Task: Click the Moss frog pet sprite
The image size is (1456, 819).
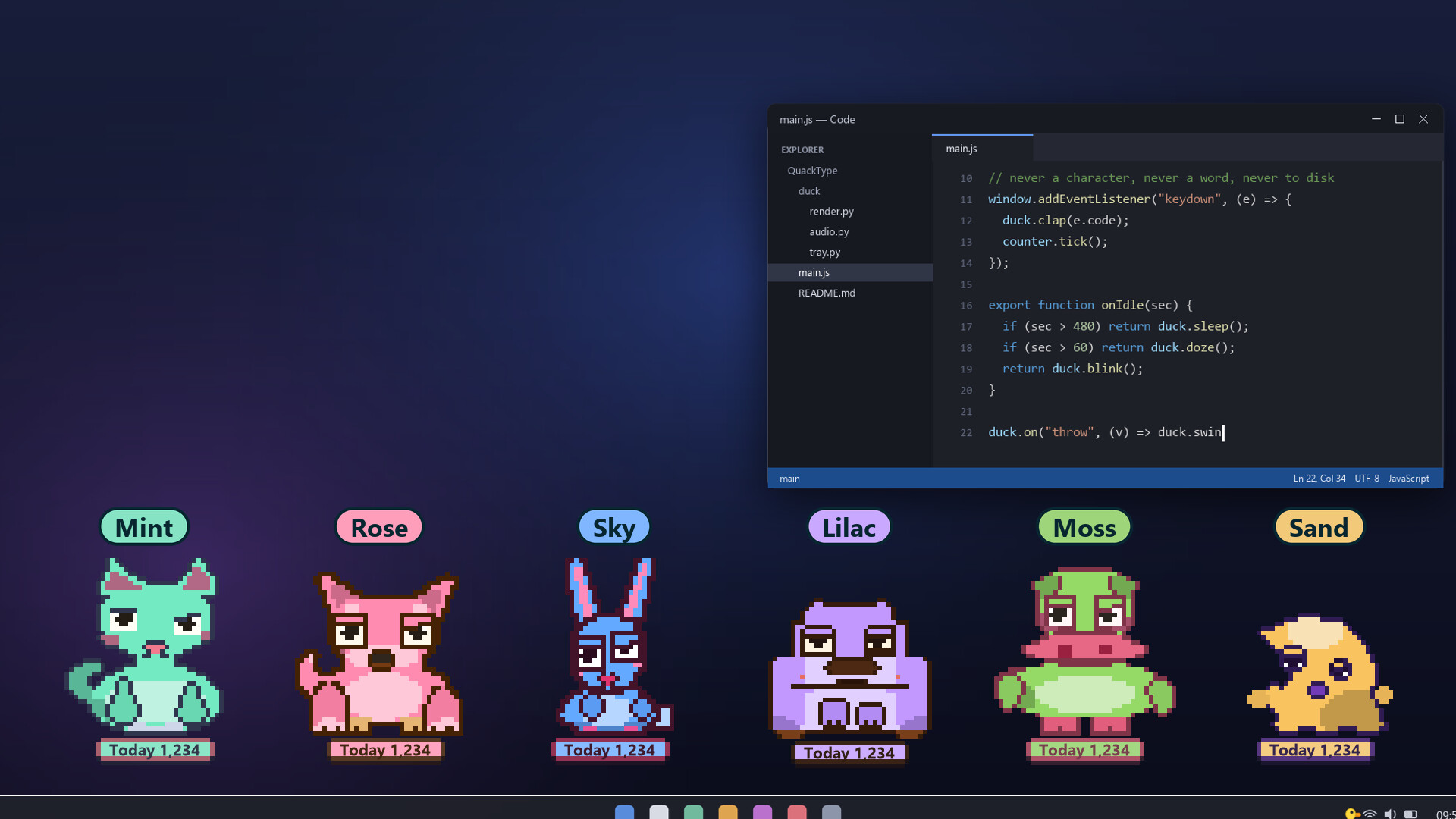Action: 1084,651
